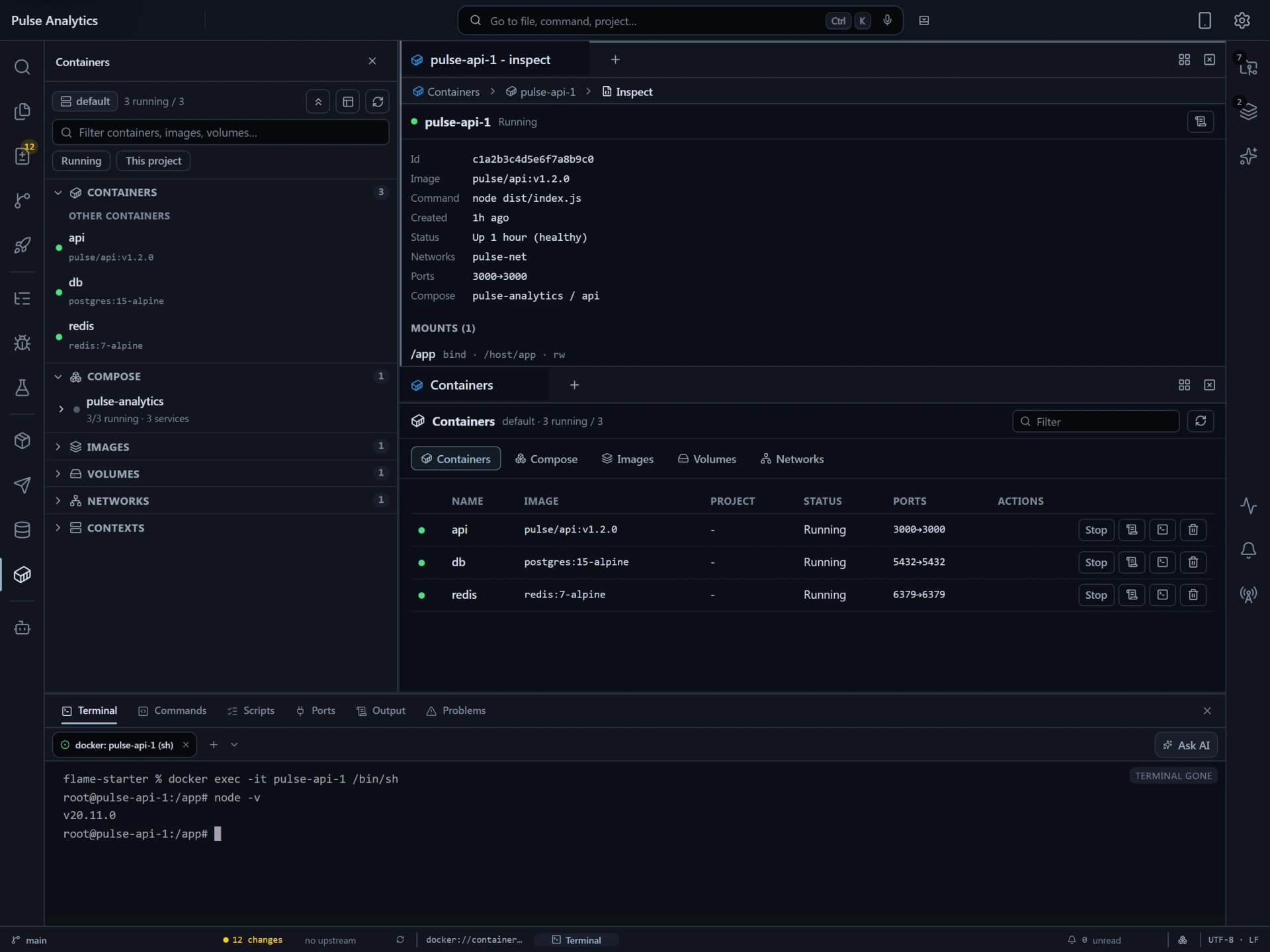Viewport: 1270px width, 952px height.
Task: Delete the redis container via trash icon
Action: [x=1193, y=595]
